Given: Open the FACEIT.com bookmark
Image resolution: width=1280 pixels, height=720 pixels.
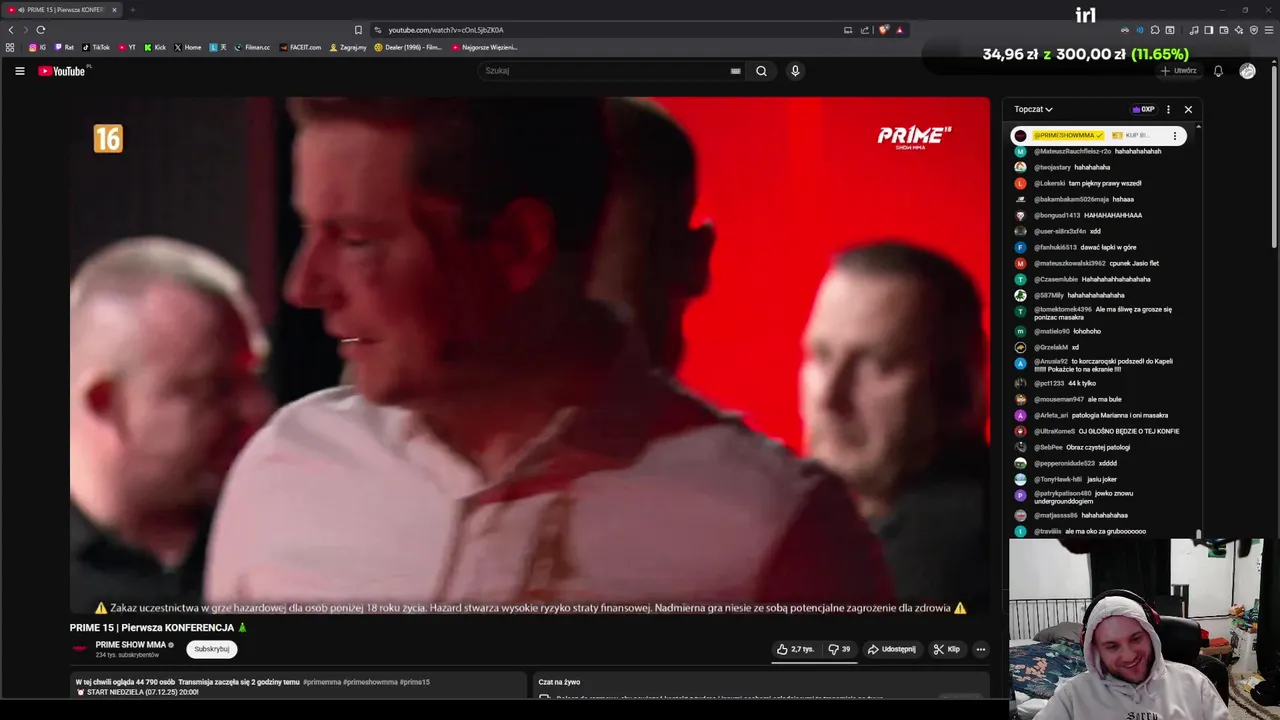Looking at the screenshot, I should pyautogui.click(x=301, y=47).
